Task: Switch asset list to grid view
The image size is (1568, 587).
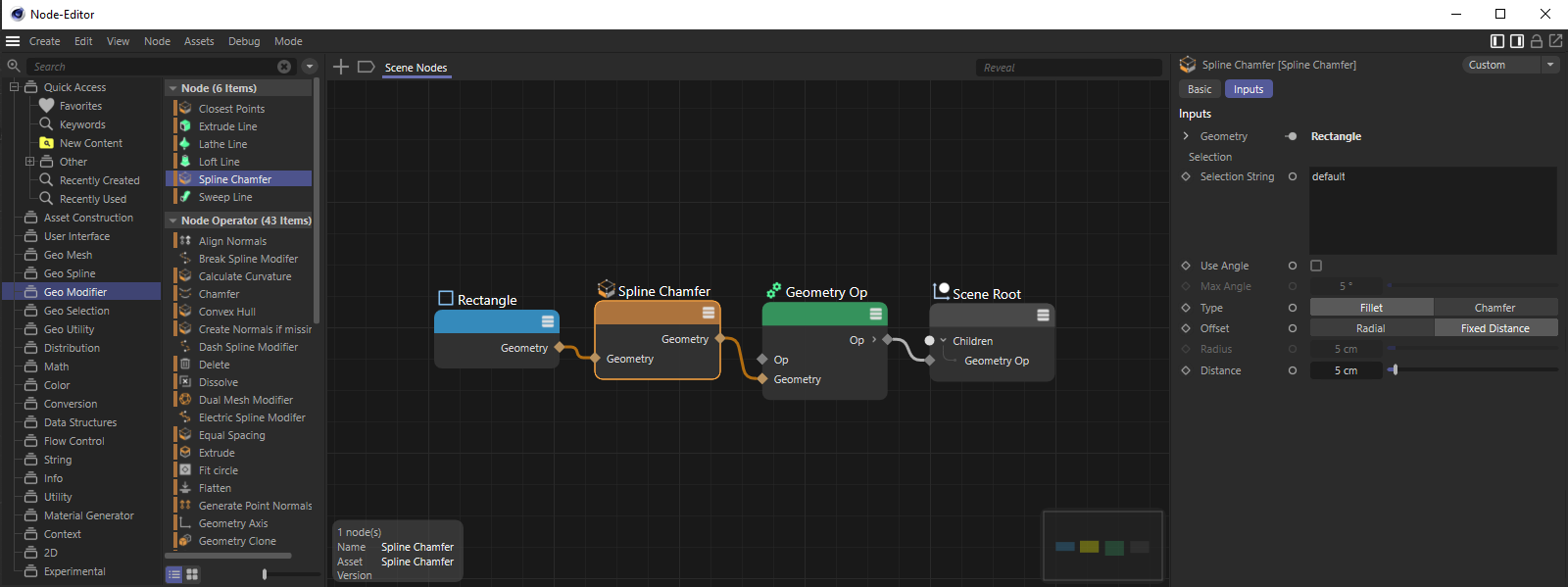Action: coord(192,574)
